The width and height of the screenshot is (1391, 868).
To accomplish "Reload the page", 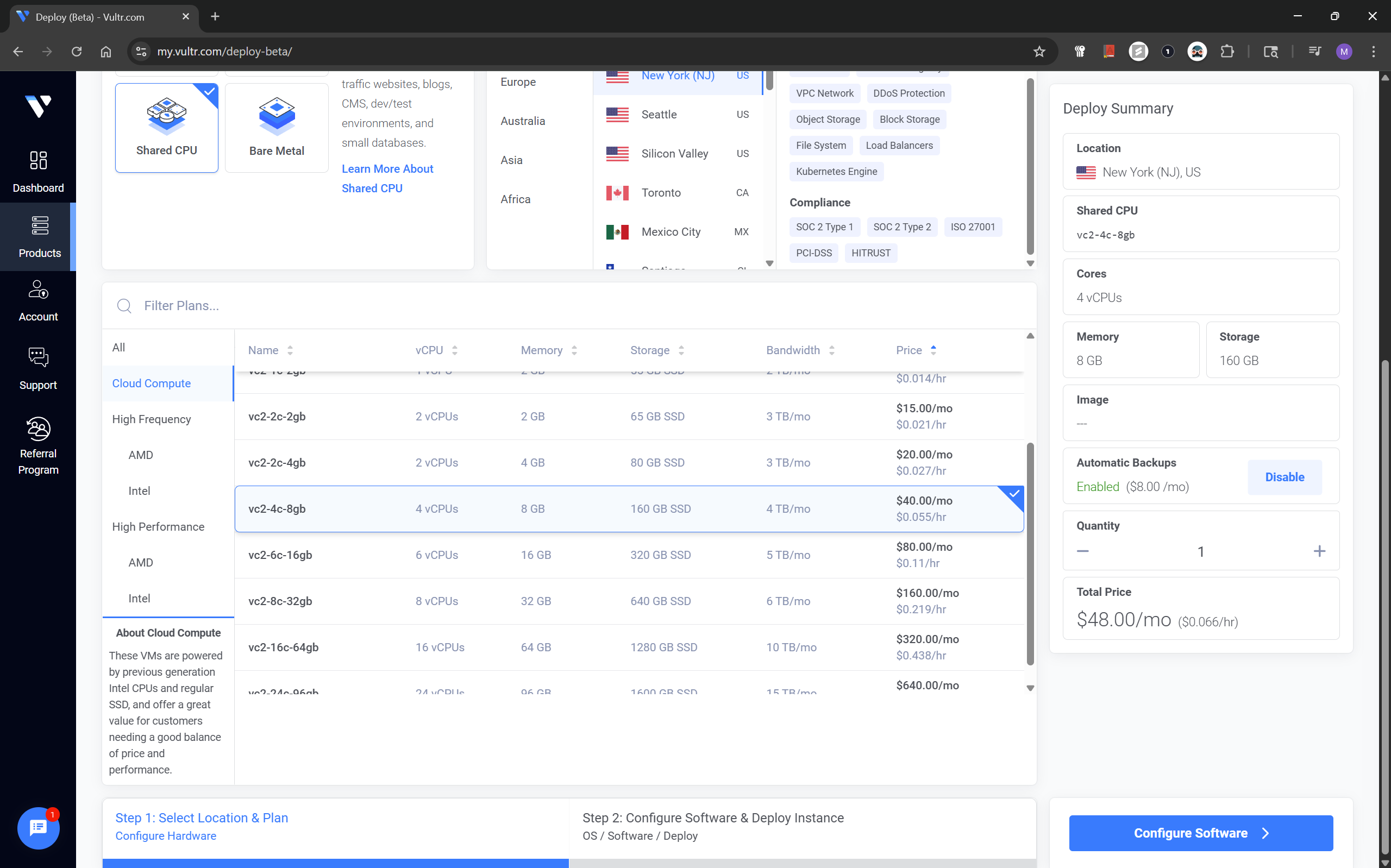I will (77, 51).
